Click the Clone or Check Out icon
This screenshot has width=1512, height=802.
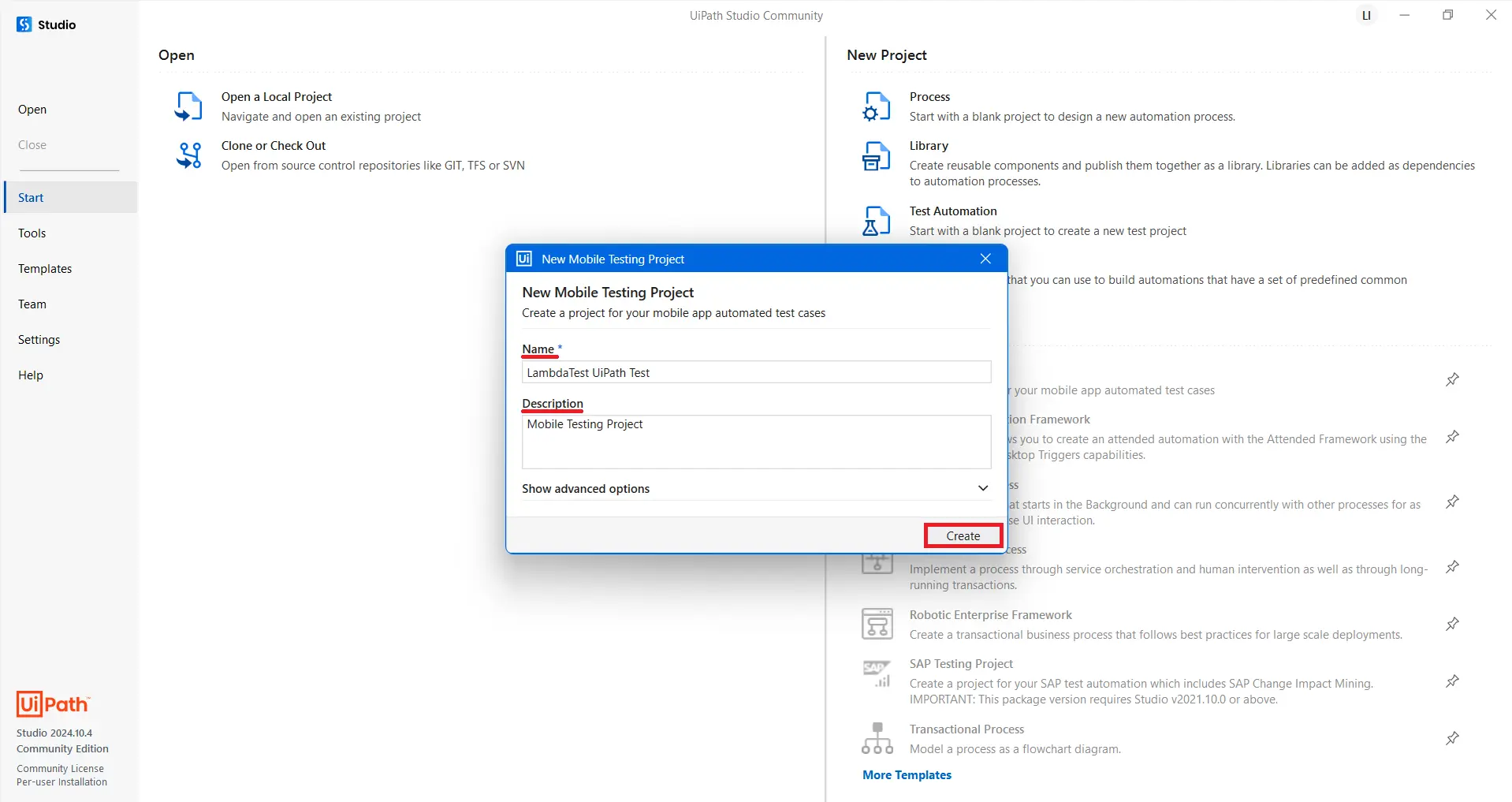[x=188, y=155]
